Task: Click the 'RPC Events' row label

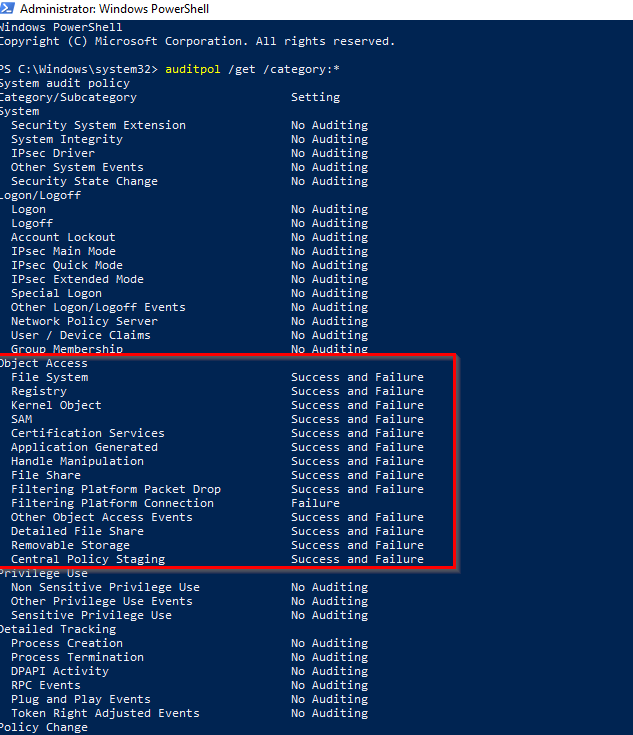Action: pyautogui.click(x=46, y=685)
